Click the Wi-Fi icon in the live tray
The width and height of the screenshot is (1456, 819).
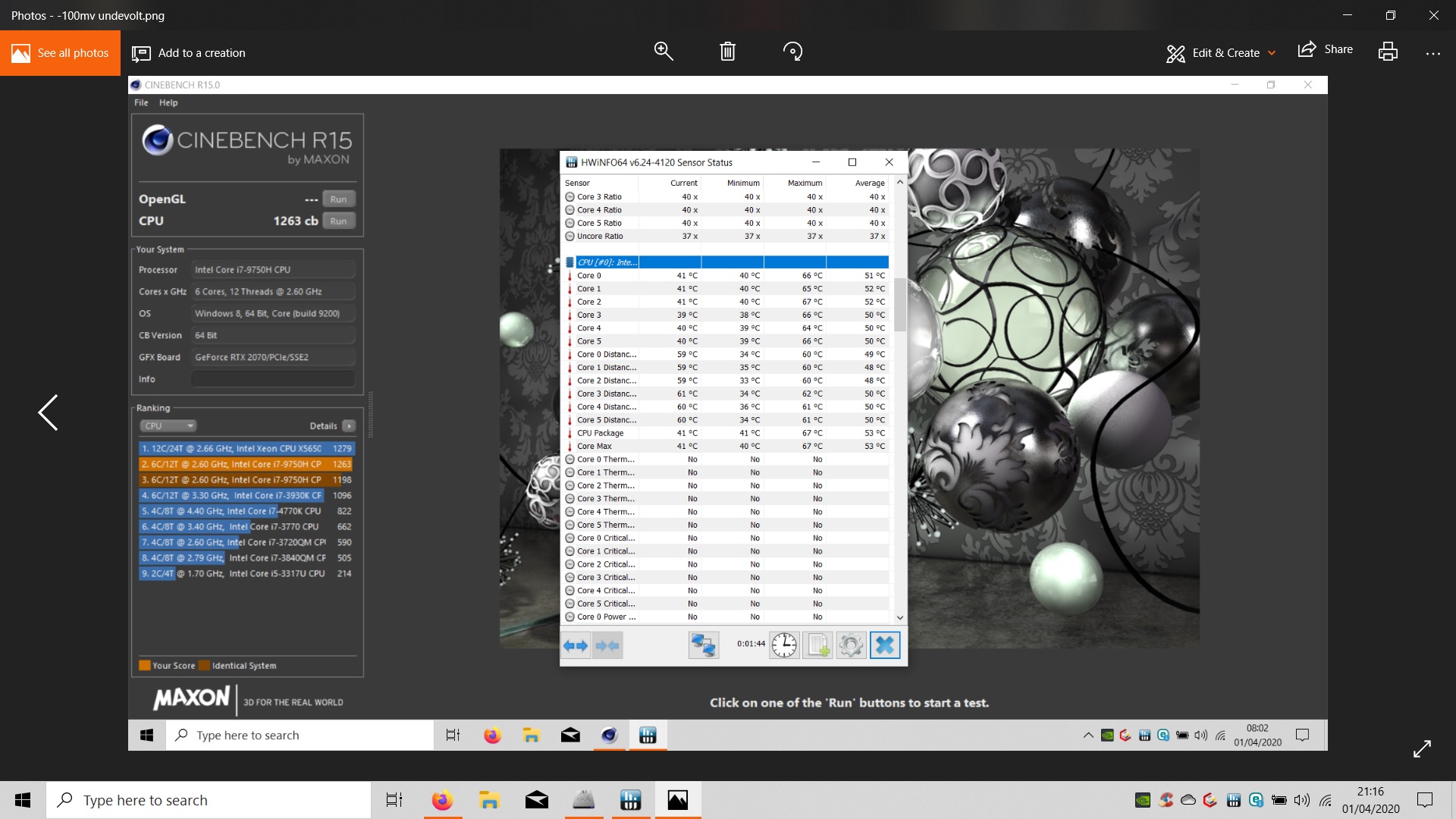(1326, 800)
